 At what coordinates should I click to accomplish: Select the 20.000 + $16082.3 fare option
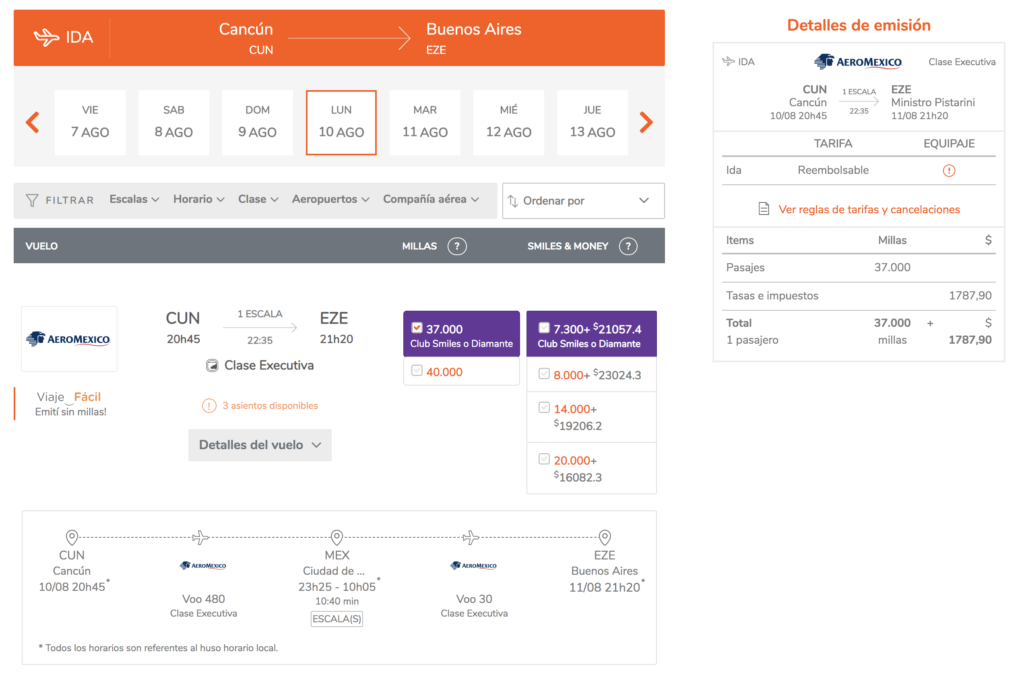[x=591, y=468]
